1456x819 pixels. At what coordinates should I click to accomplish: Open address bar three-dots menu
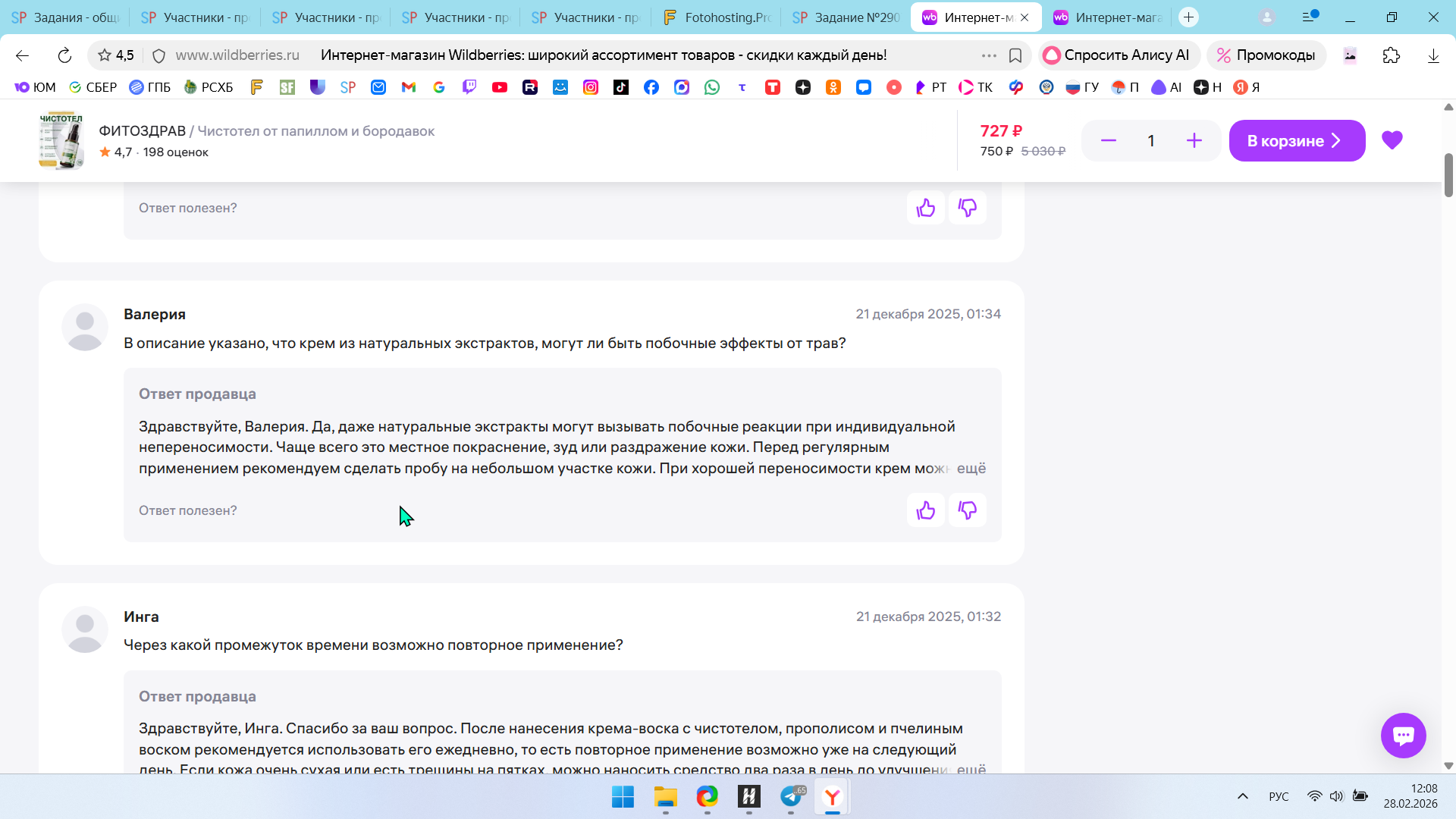989,55
